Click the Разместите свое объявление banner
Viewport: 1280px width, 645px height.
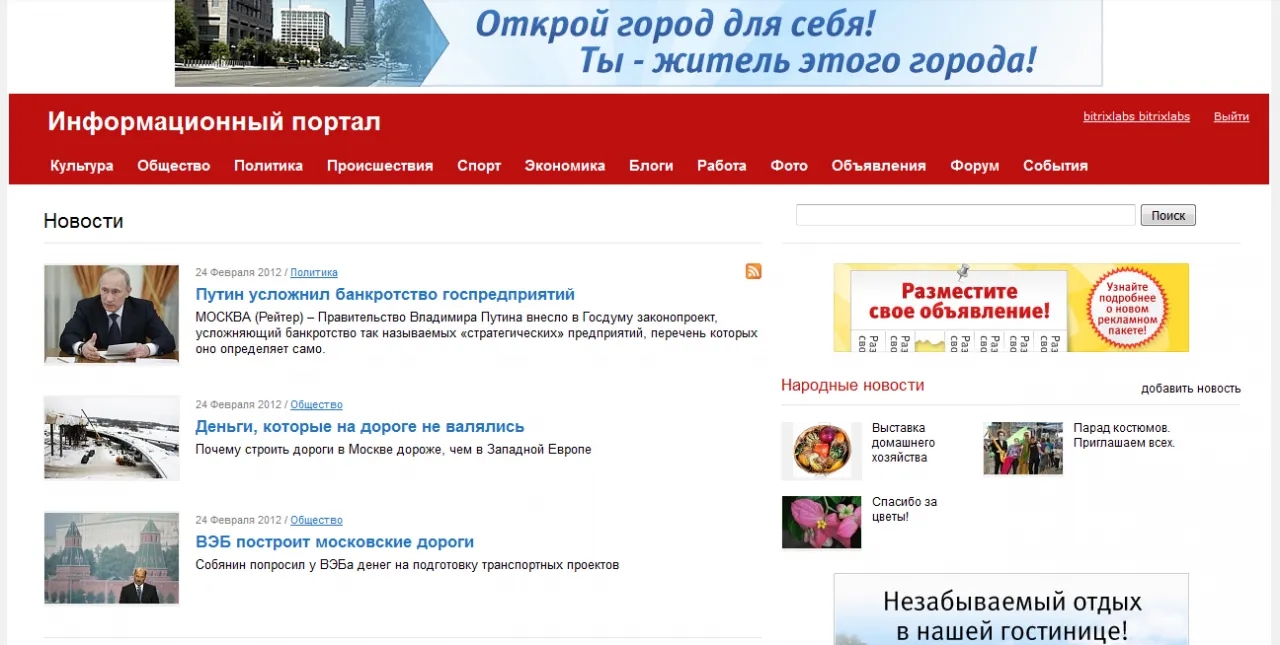1011,308
